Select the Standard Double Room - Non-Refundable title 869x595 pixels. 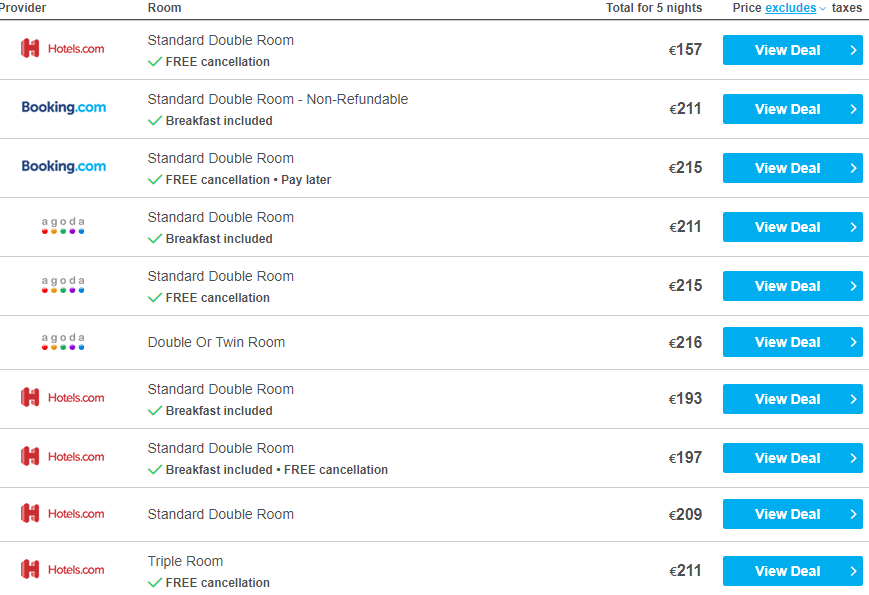click(278, 99)
